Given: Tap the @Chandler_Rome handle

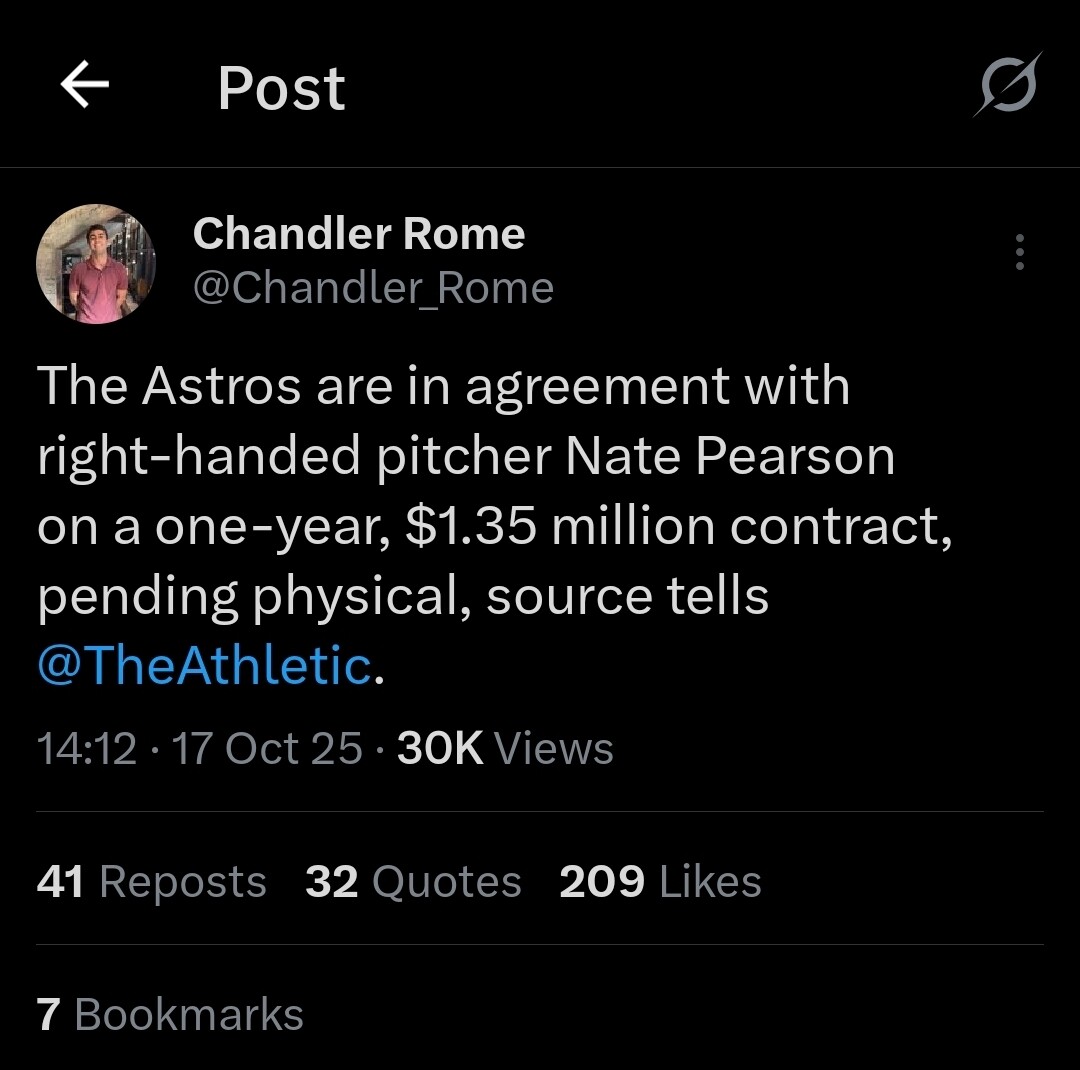Looking at the screenshot, I should (x=372, y=289).
